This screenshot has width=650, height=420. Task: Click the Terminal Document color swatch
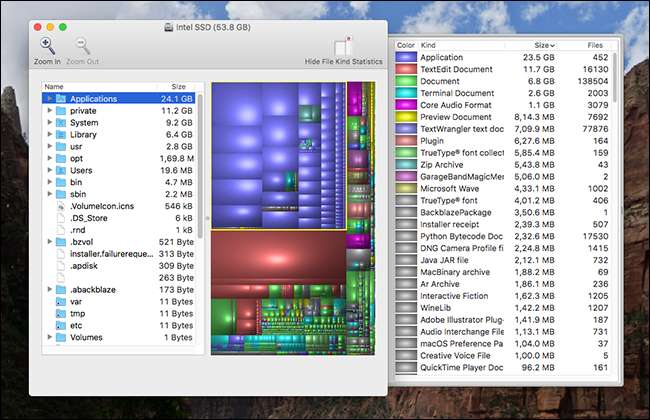(406, 93)
